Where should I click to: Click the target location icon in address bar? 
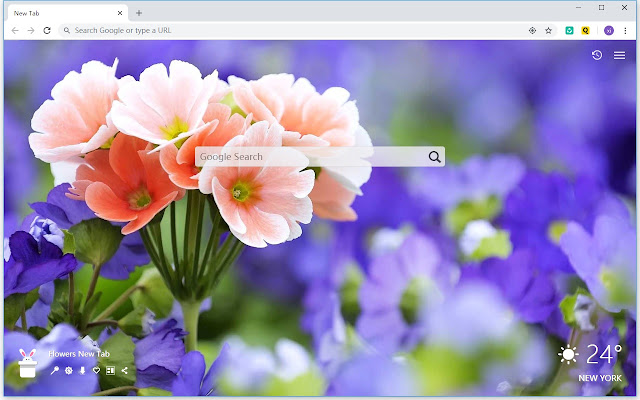pos(532,31)
